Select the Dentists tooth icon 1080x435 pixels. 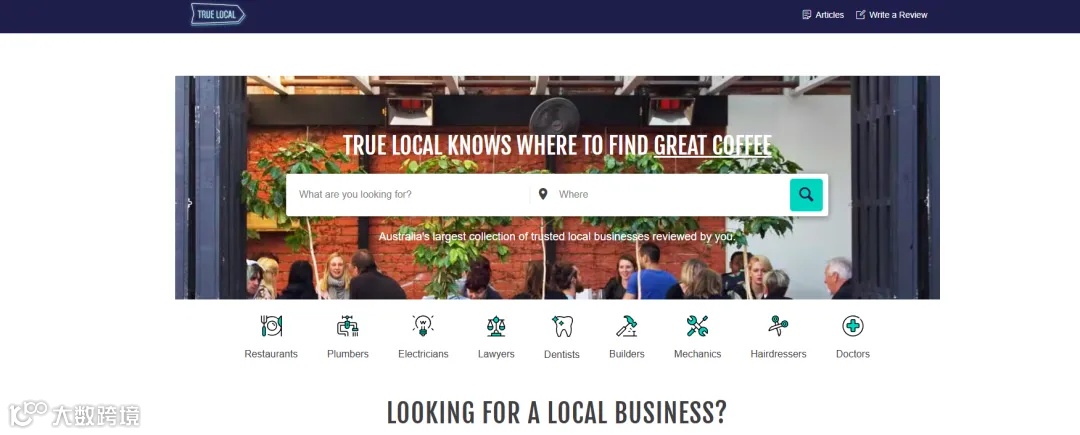point(562,326)
